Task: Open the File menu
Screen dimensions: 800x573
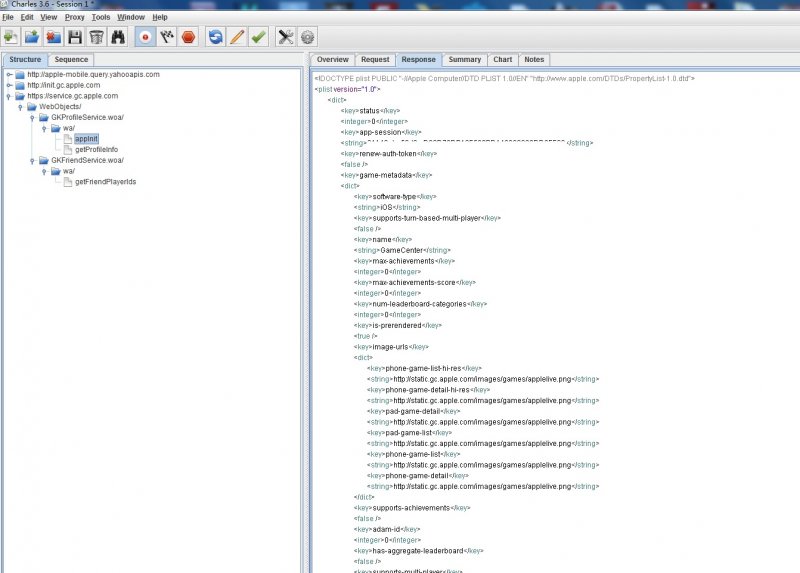Action: [x=8, y=17]
